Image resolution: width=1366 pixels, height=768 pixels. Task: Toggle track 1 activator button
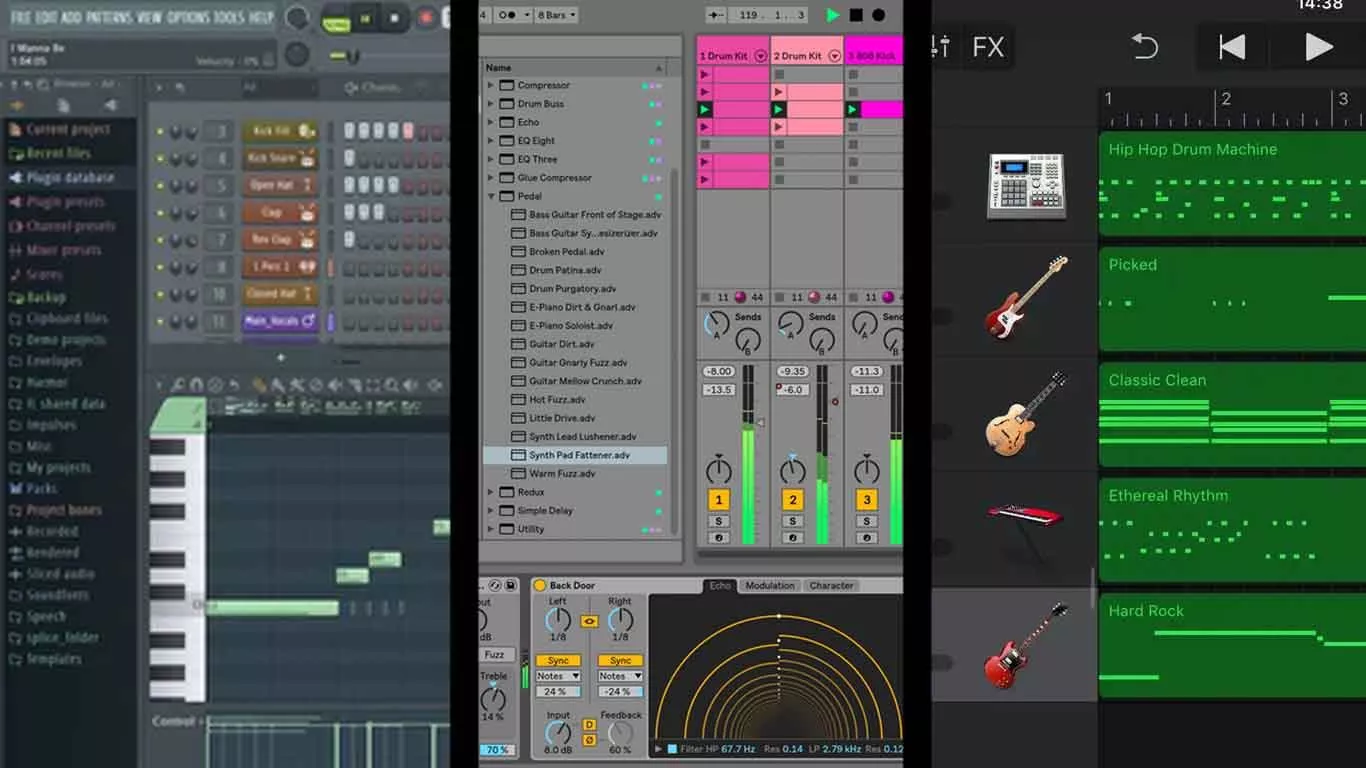(x=718, y=500)
